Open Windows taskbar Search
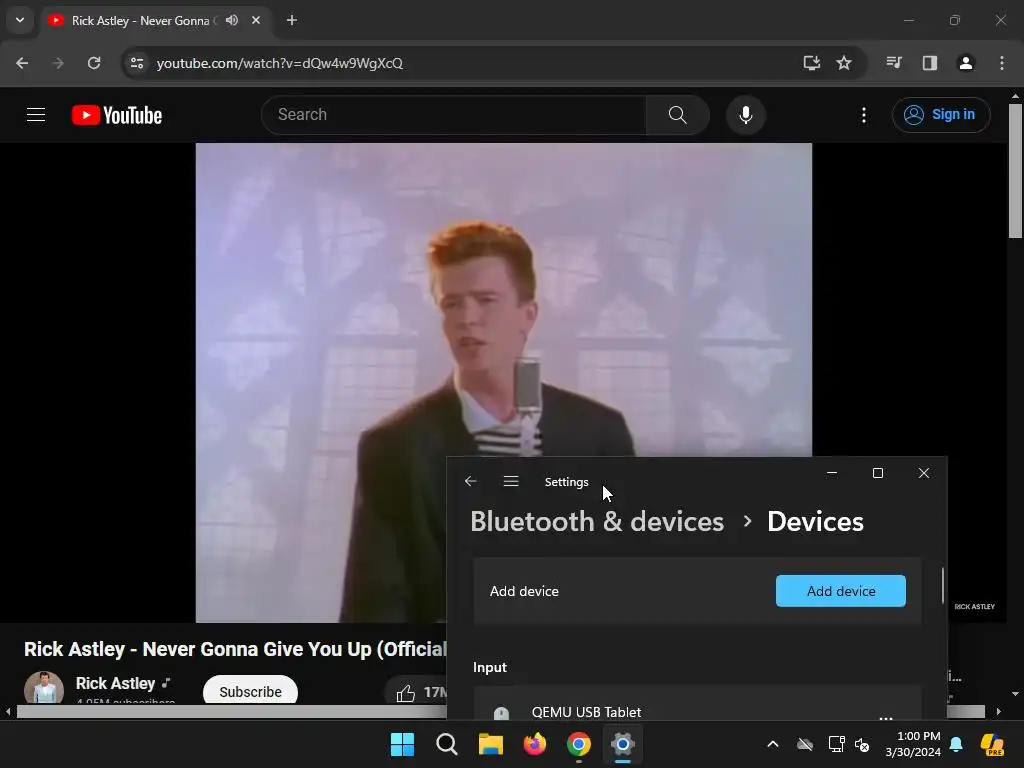This screenshot has height=768, width=1024. pyautogui.click(x=447, y=744)
